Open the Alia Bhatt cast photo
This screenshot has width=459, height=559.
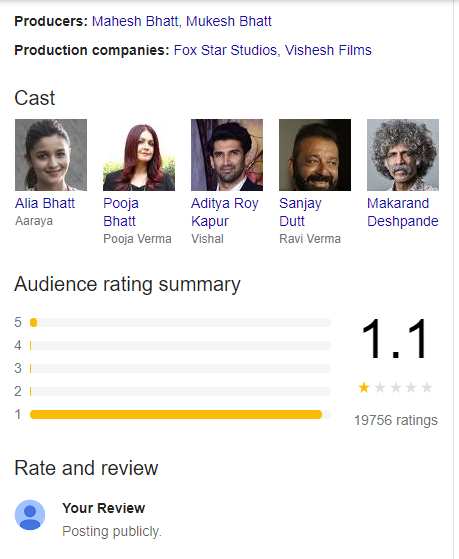[51, 155]
